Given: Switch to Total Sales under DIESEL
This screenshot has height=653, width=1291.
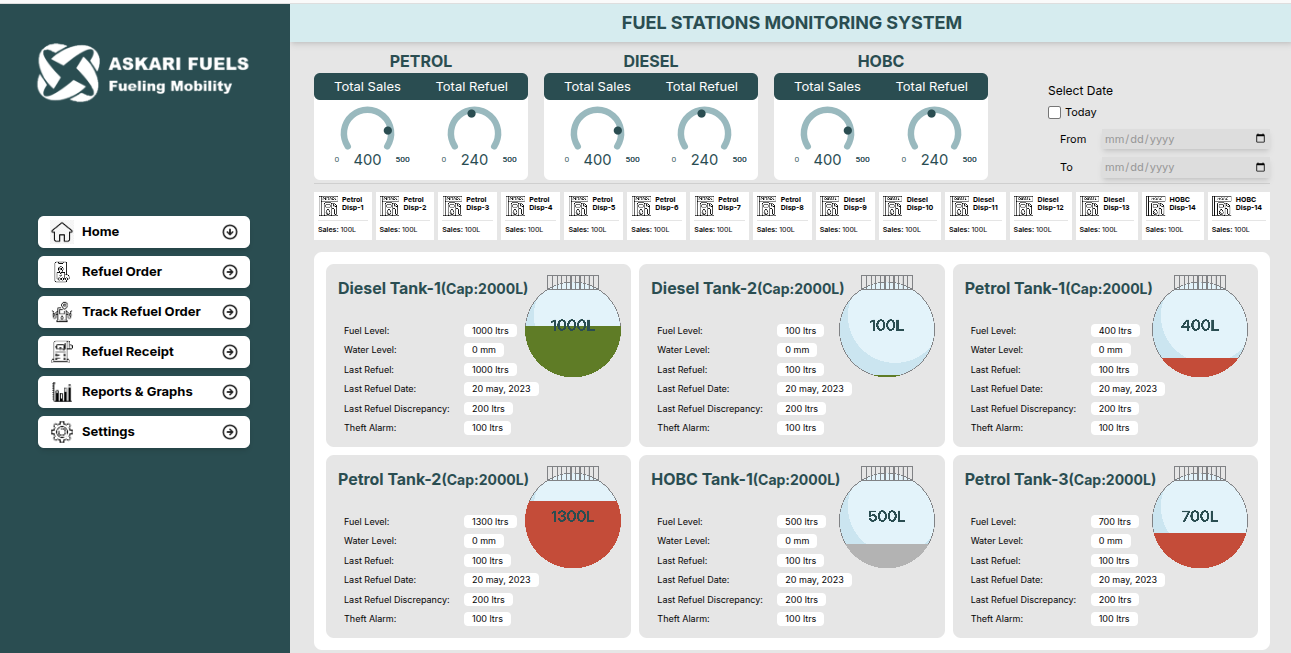Looking at the screenshot, I should 598,86.
